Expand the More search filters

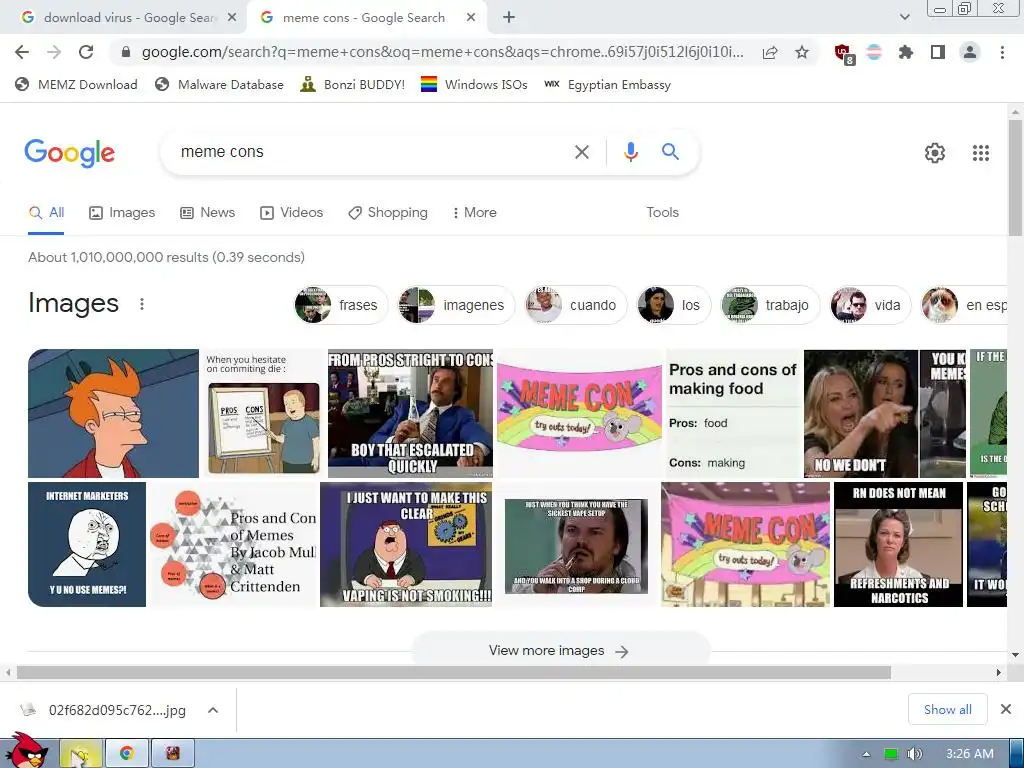[x=474, y=213]
